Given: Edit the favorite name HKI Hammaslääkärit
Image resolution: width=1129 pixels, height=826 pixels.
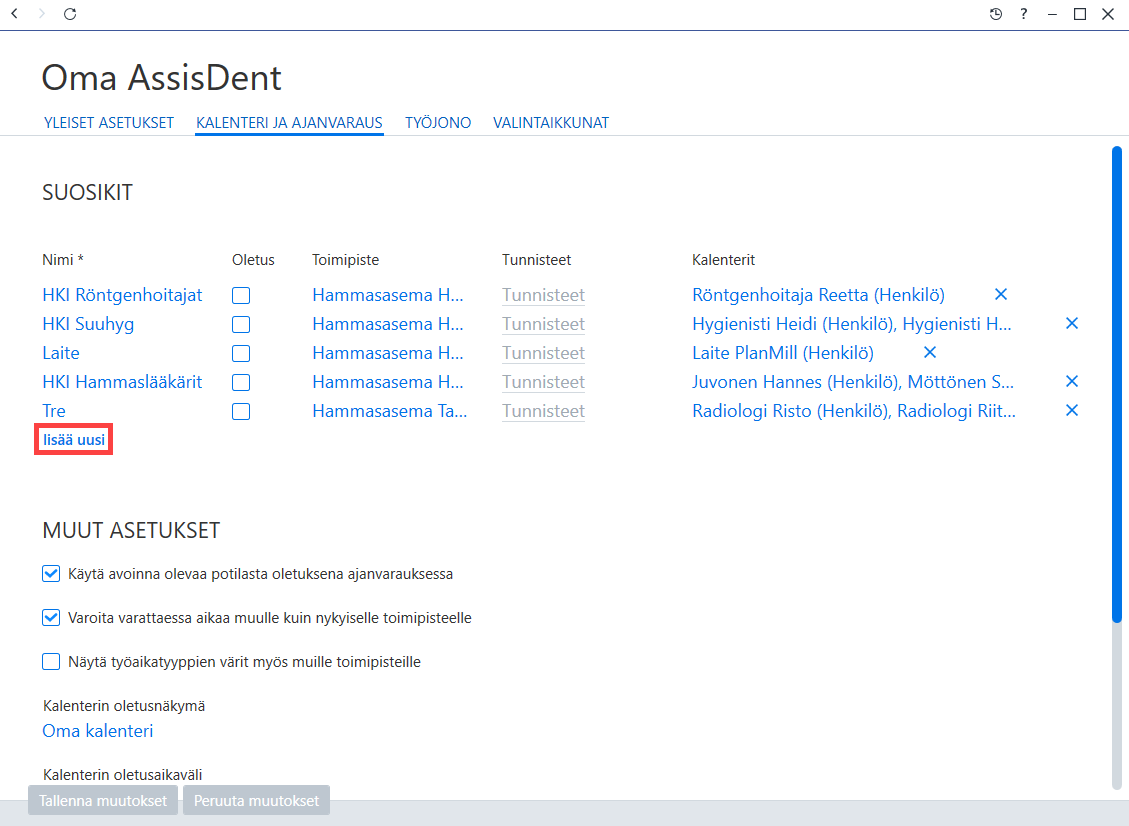Looking at the screenshot, I should (x=122, y=382).
